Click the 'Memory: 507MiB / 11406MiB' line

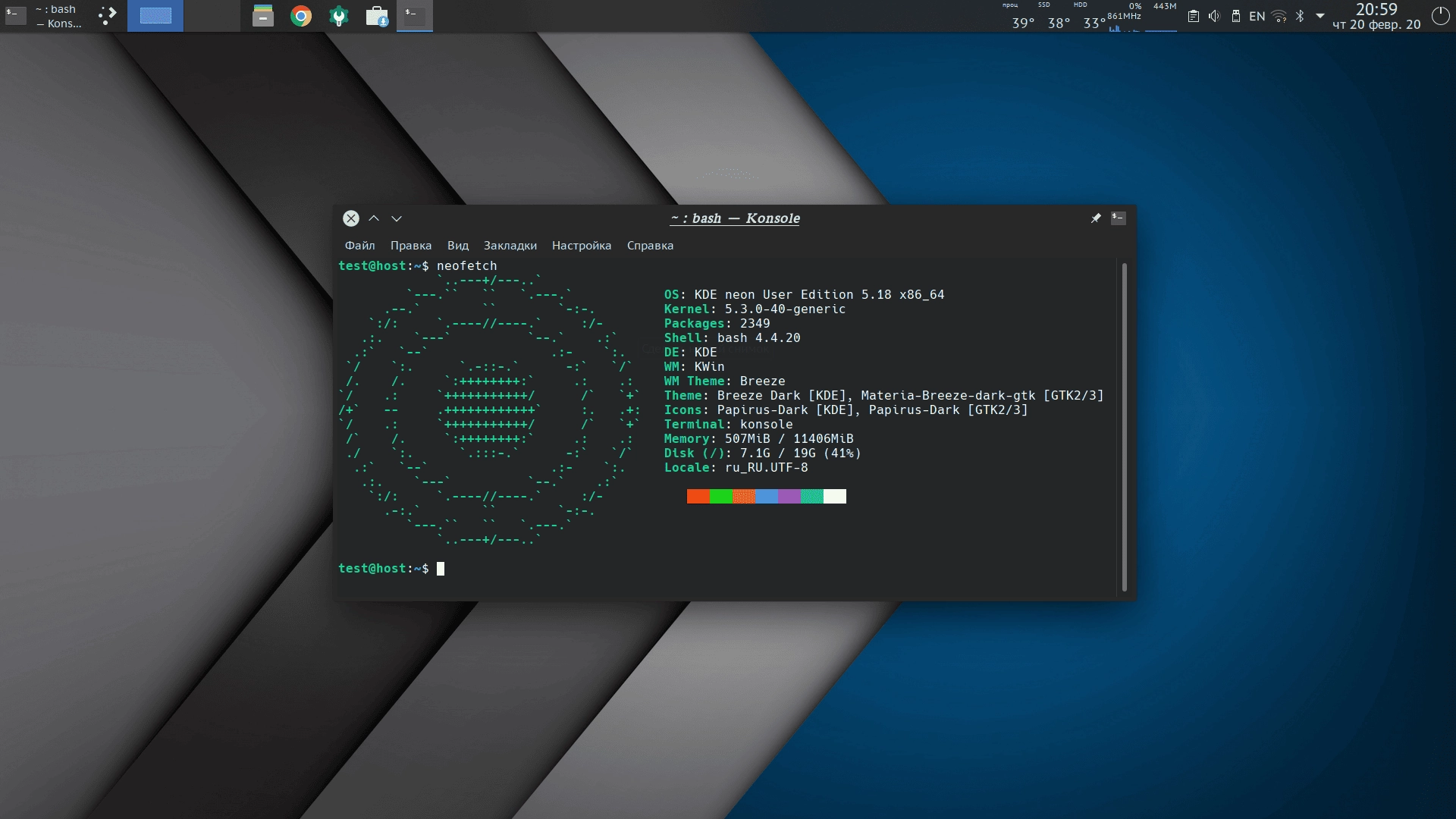(x=759, y=439)
